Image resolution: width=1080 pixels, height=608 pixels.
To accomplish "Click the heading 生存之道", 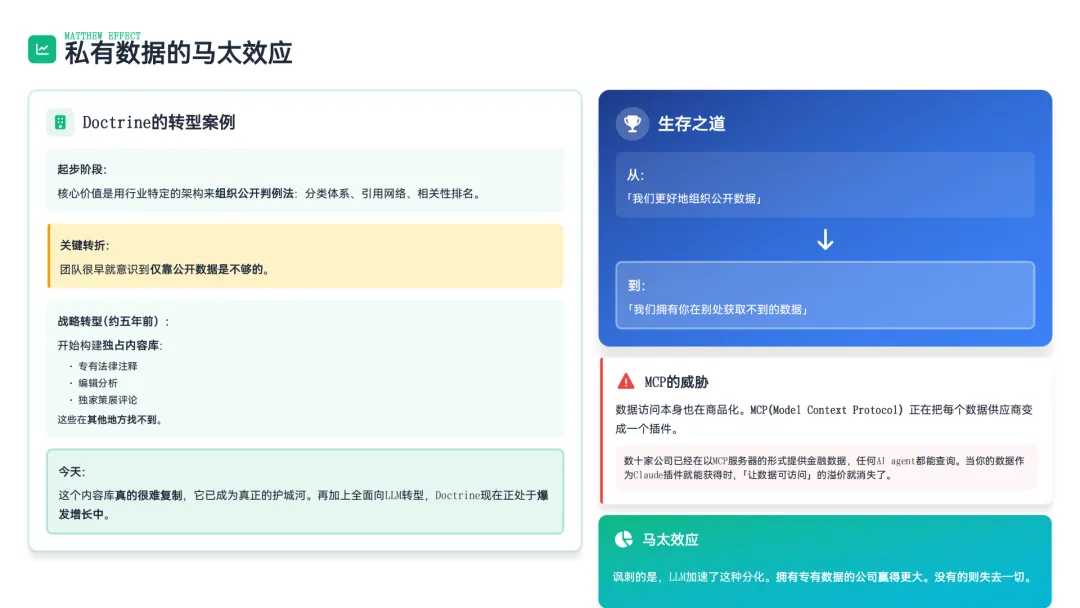I will (692, 124).
